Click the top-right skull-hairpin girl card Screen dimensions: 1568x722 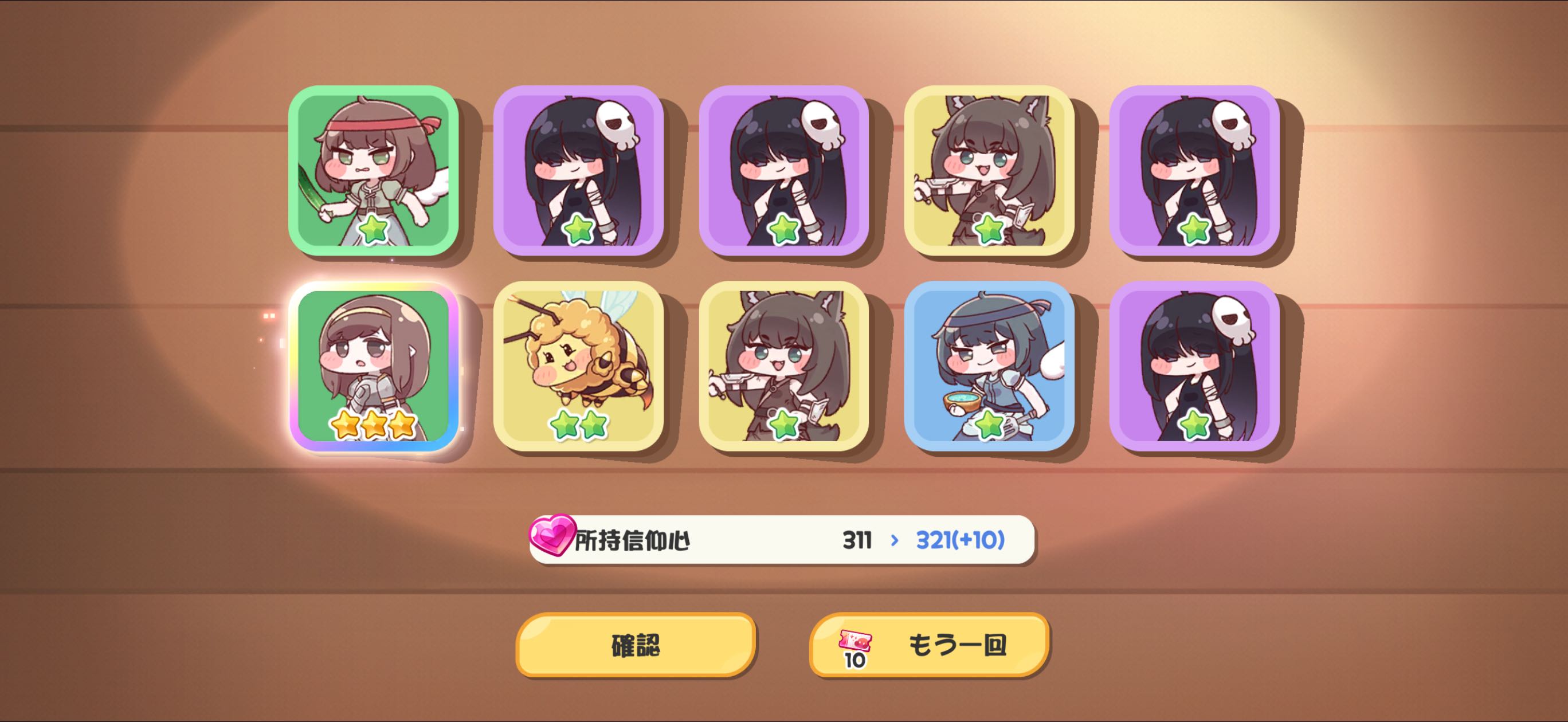click(x=1194, y=170)
